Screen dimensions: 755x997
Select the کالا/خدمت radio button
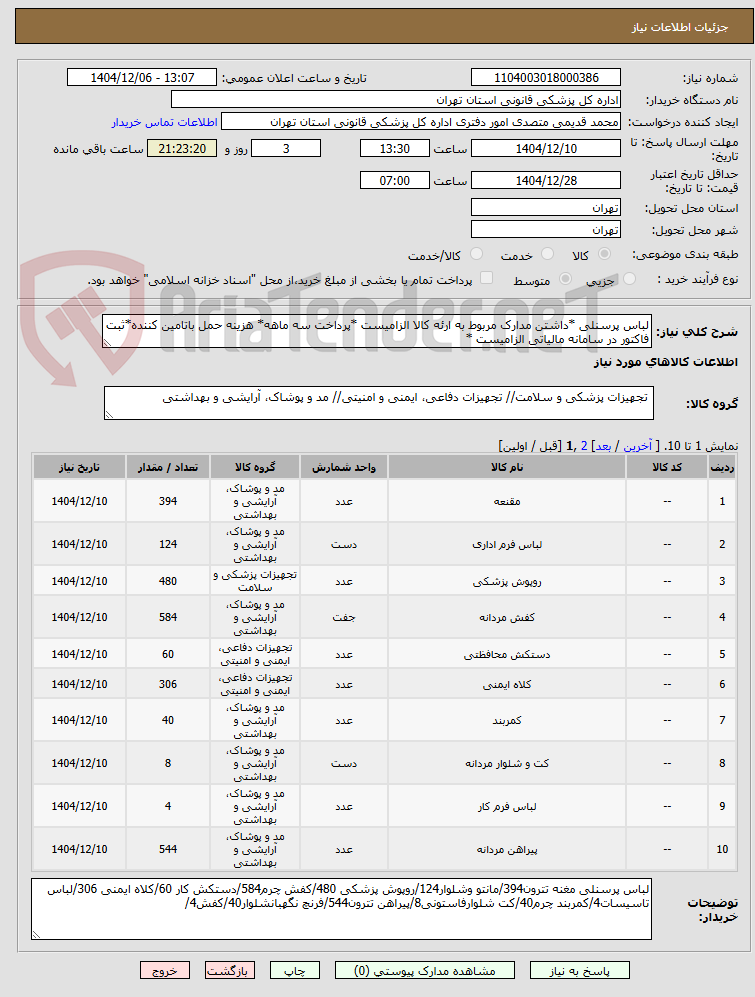click(x=475, y=254)
